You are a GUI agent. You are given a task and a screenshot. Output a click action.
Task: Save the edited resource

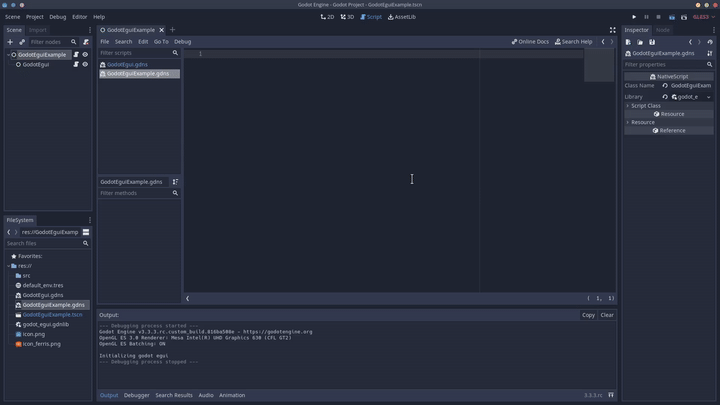652,42
